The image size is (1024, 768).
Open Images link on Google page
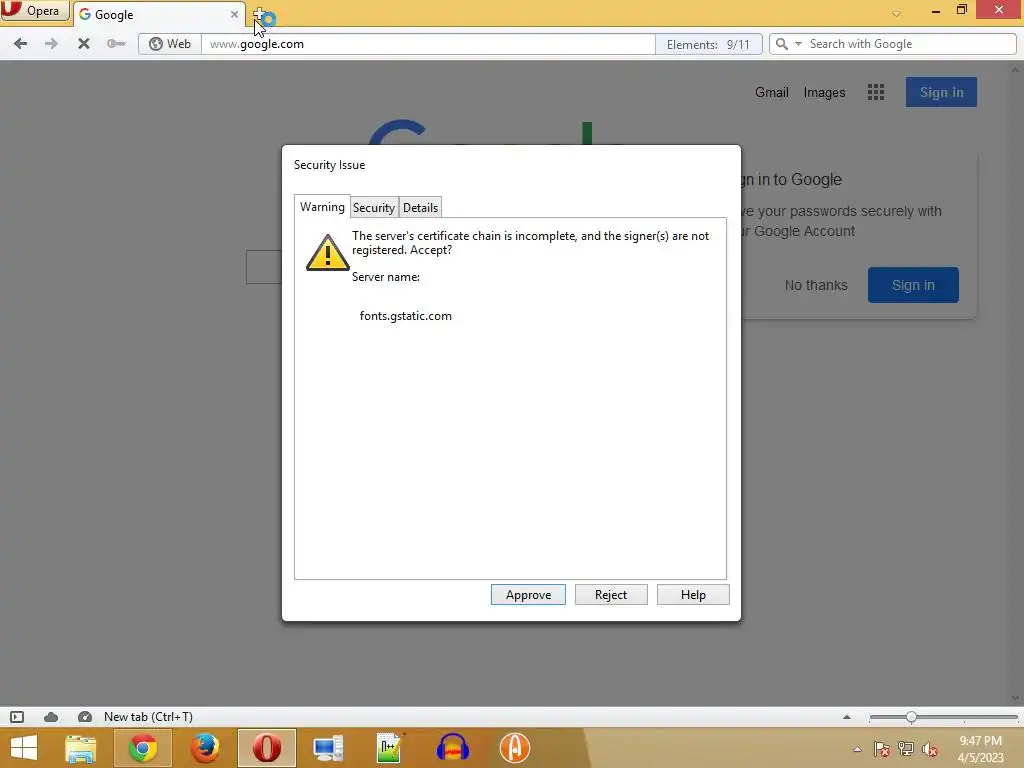pyautogui.click(x=824, y=92)
